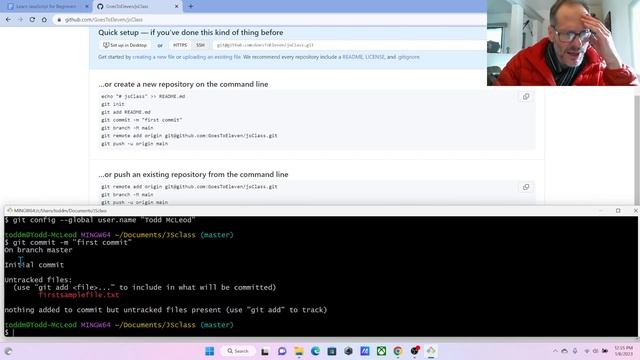Open the taskbar clock and date
This screenshot has width=640, height=360.
pyautogui.click(x=624, y=351)
